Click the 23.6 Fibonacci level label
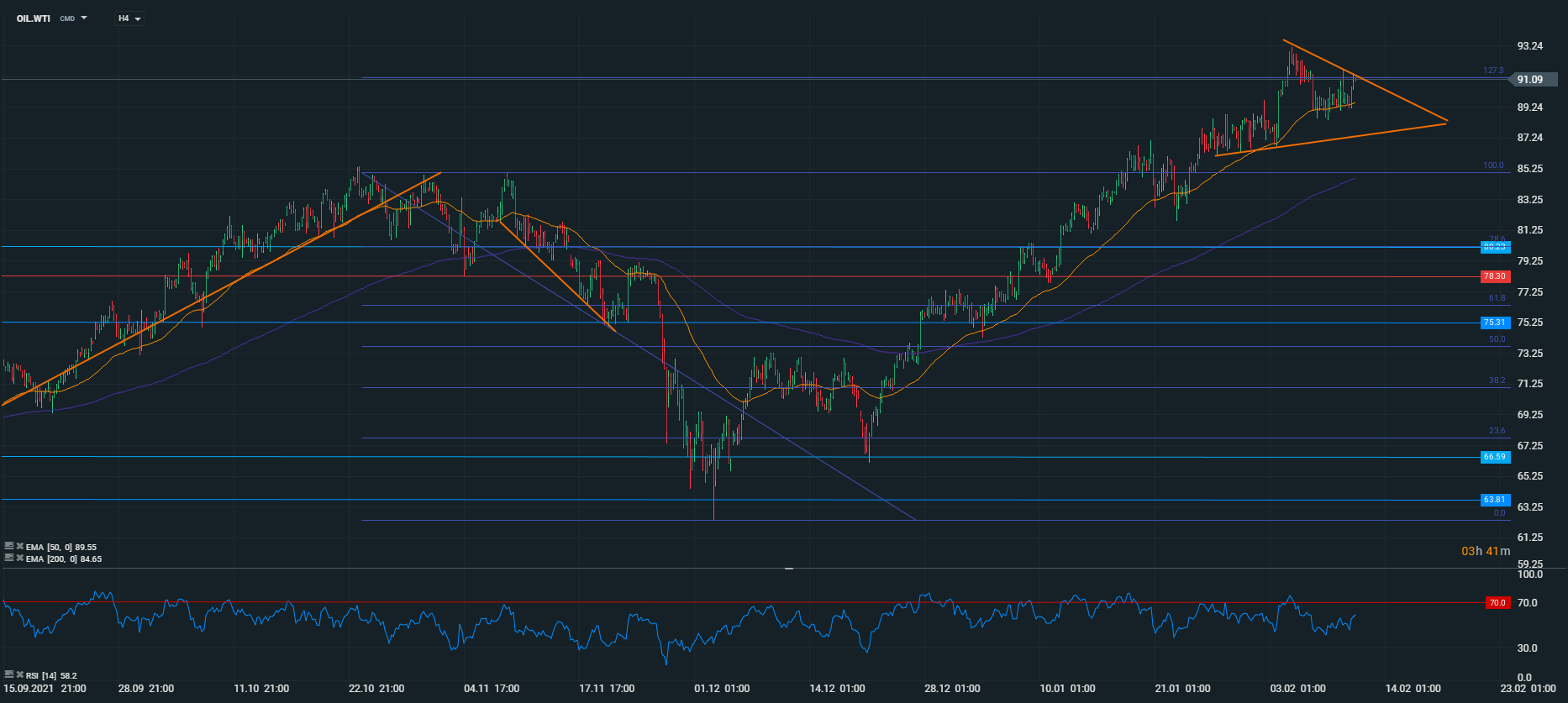Screen dimensions: 1568x703 click(1497, 431)
